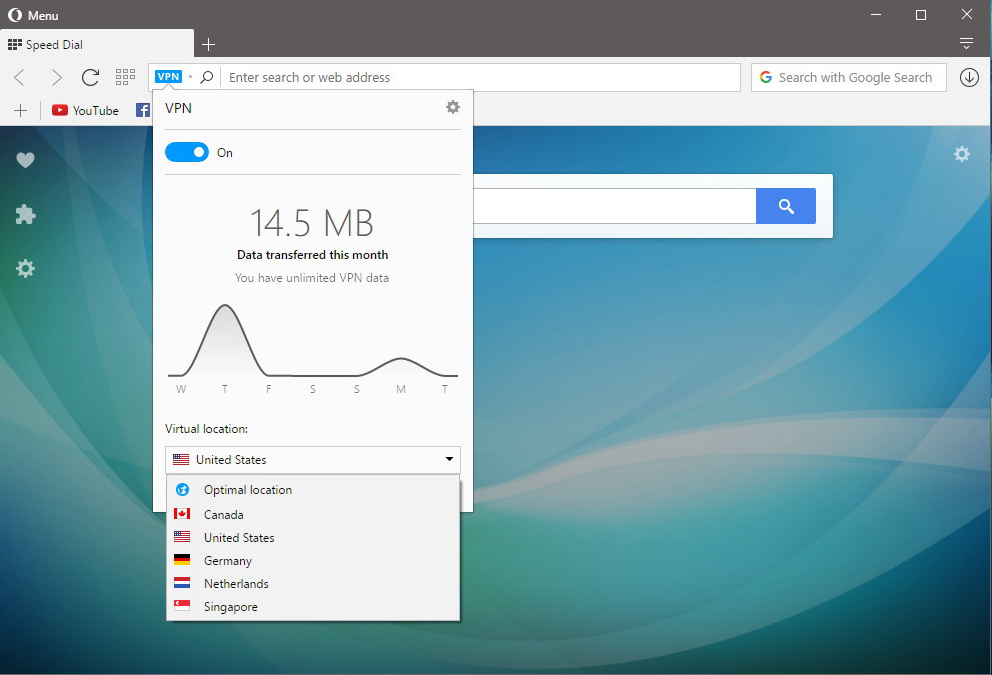The image size is (992, 675).
Task: Open the downloads icon
Action: (x=969, y=77)
